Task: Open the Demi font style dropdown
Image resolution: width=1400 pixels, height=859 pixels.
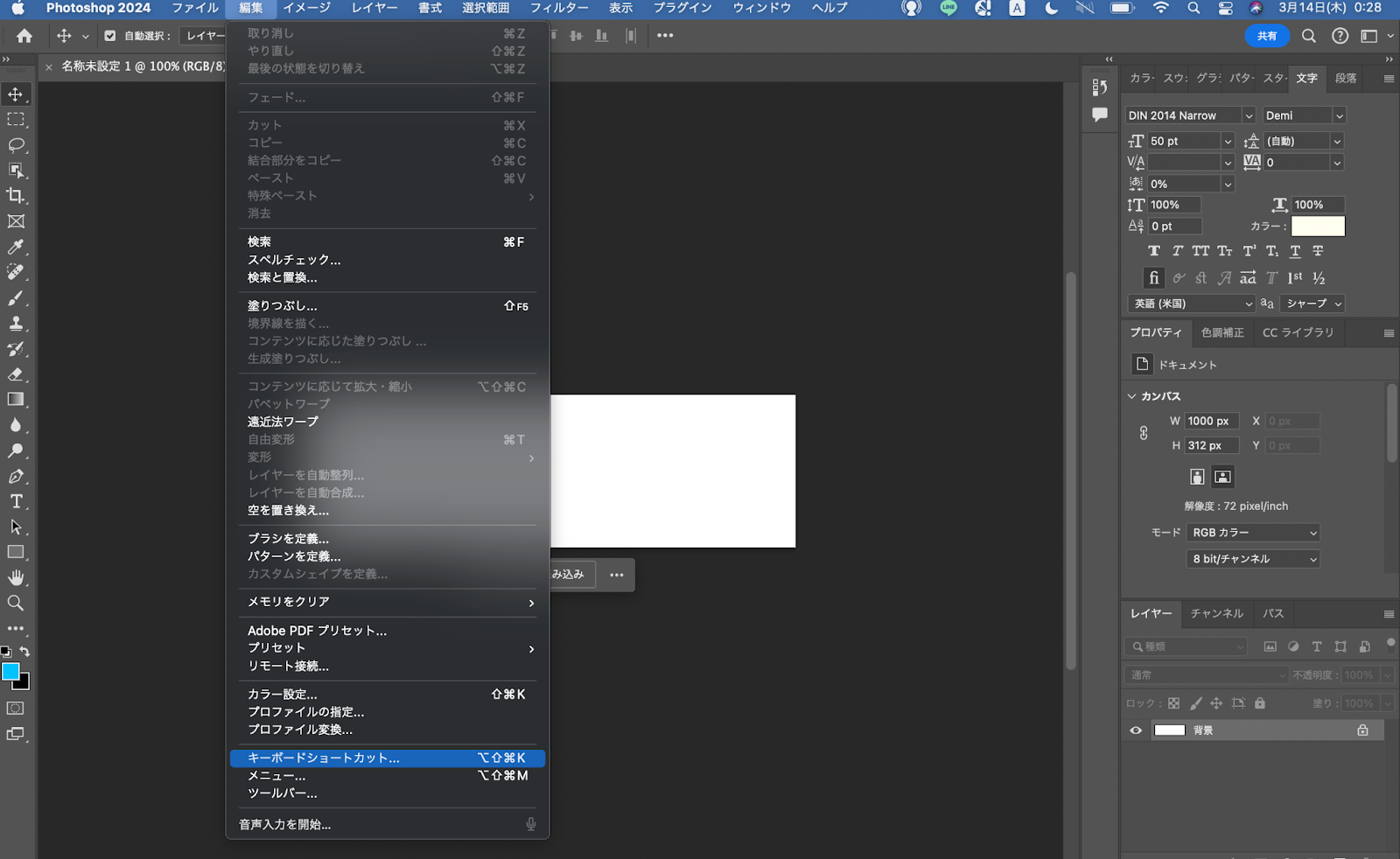Action: pos(1339,115)
